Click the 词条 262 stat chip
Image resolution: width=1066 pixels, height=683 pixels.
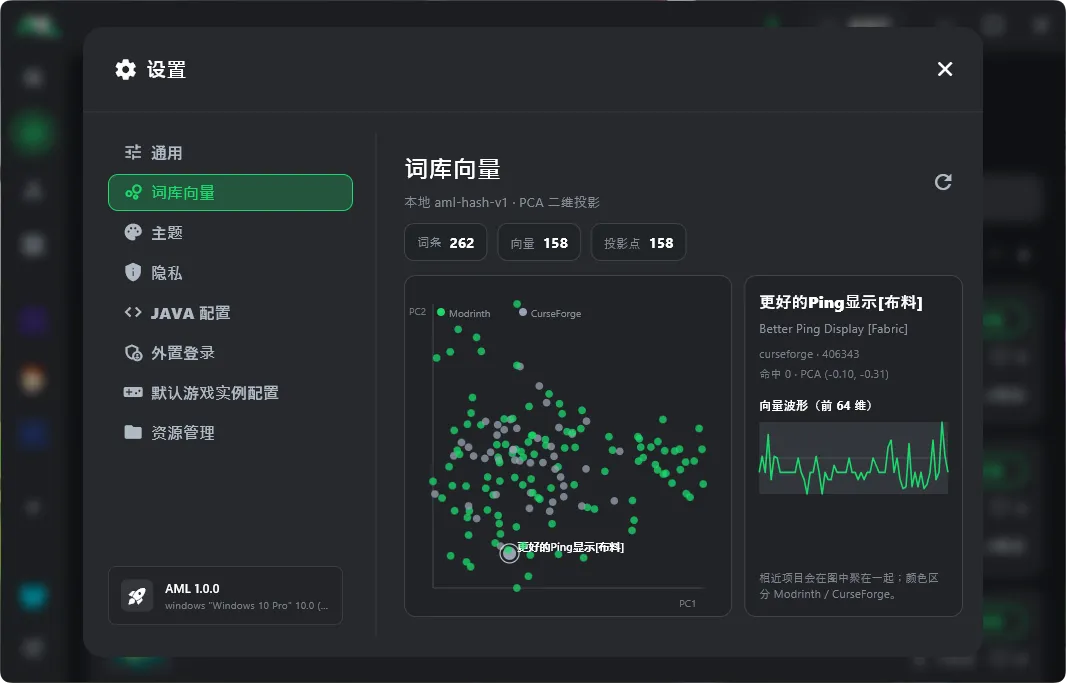446,243
